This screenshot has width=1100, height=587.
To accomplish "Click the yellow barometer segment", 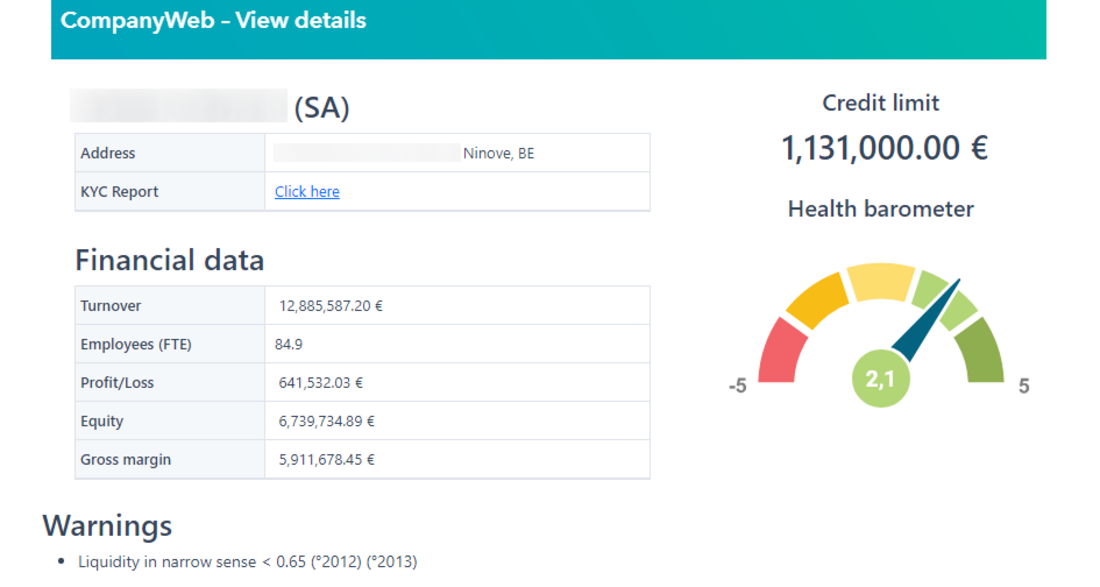I will point(880,281).
